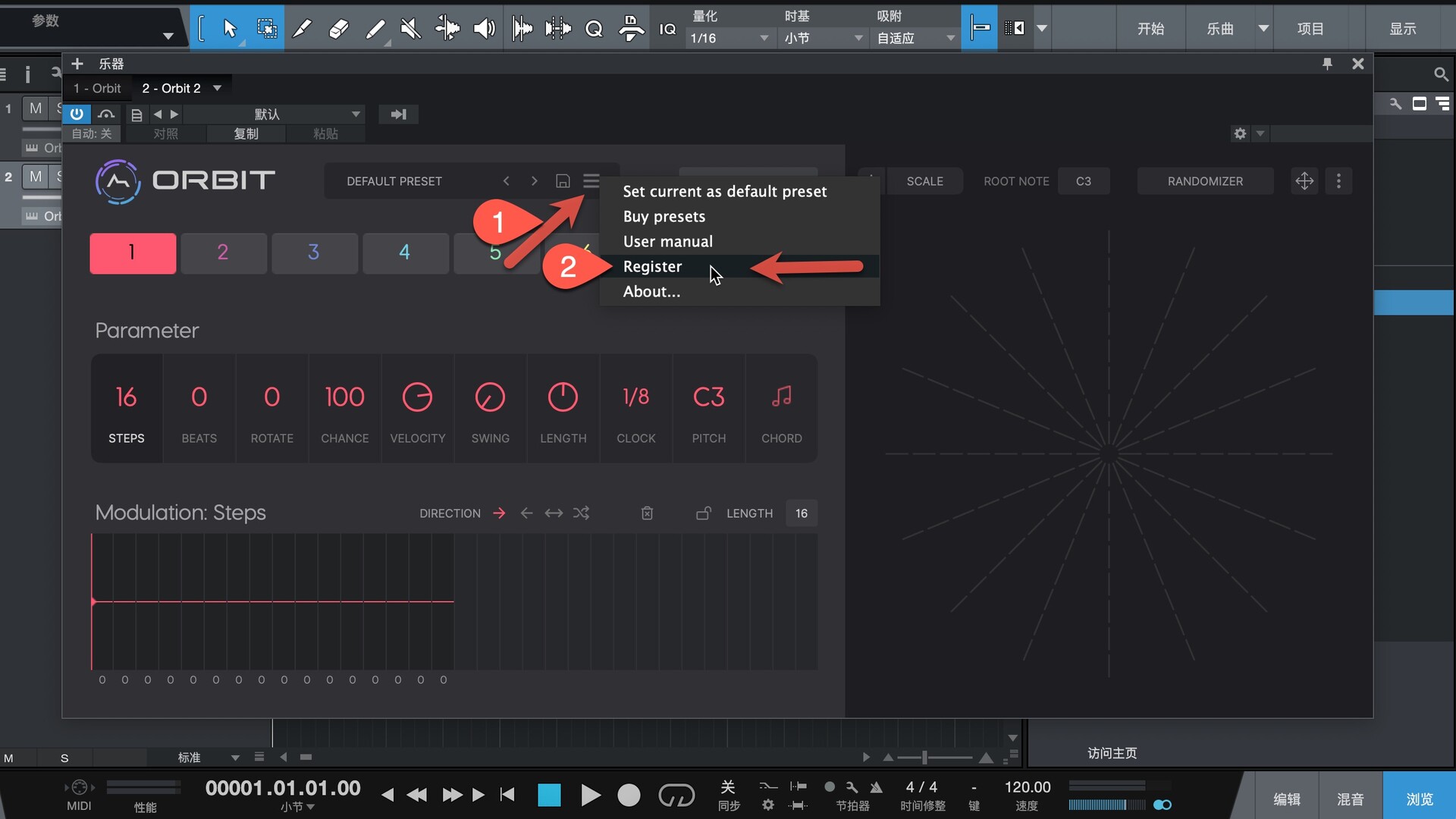Image resolution: width=1456 pixels, height=819 pixels.
Task: Open the three-dot options menu
Action: 1338,181
